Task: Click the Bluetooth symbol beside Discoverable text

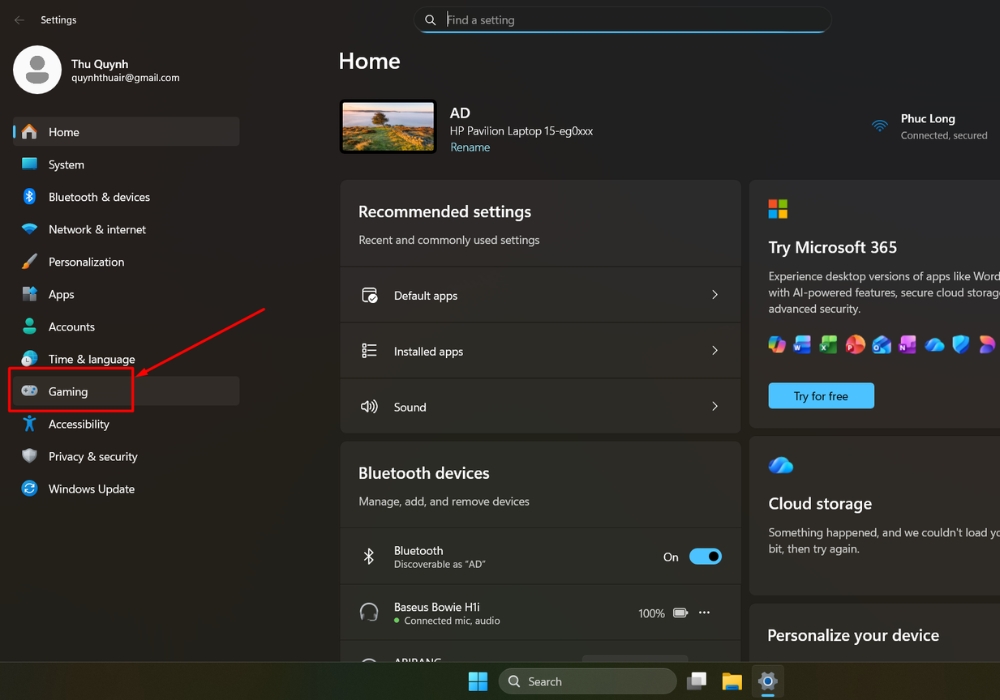Action: [x=369, y=557]
